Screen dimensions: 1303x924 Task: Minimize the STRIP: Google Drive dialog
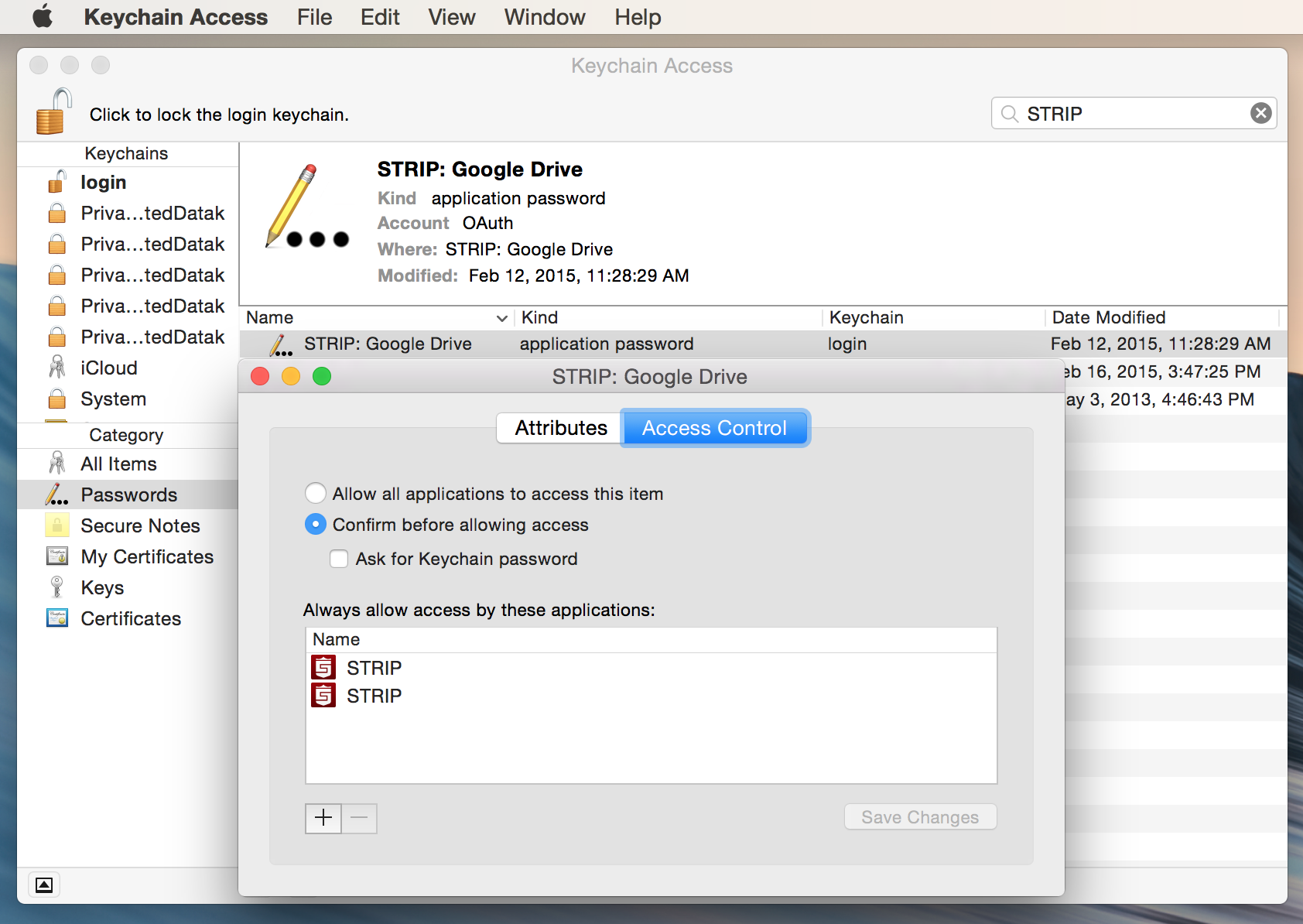point(291,376)
